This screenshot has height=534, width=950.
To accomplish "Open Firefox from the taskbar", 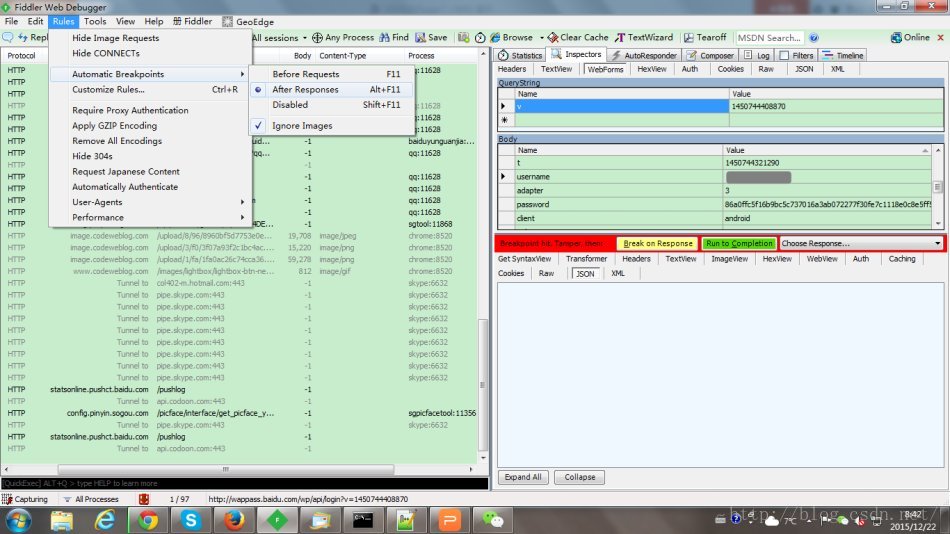I will 234,520.
